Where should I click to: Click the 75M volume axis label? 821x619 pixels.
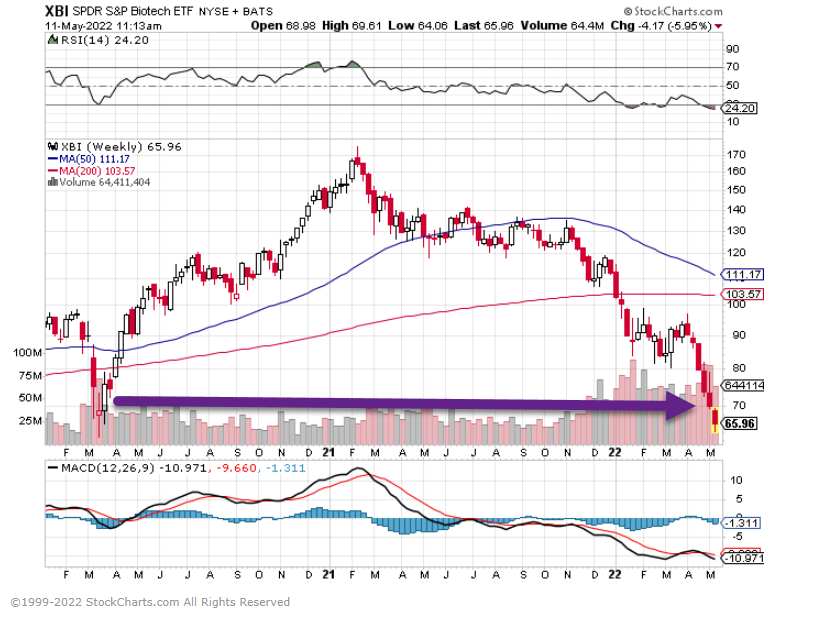tap(30, 375)
